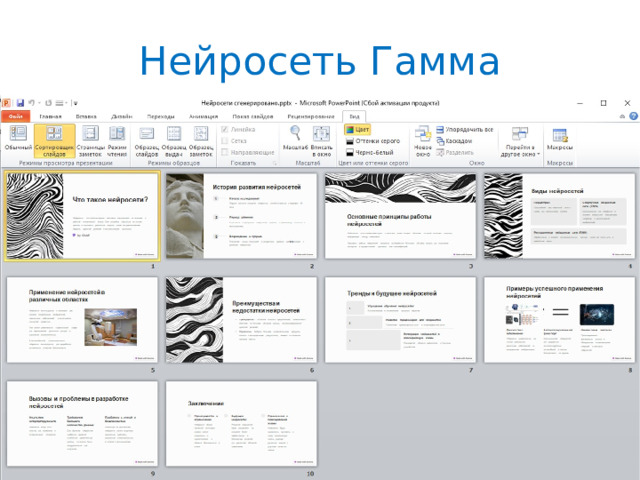Viewport: 640px width, 480px height.
Task: Select Черно-белый mode
Action: 369,152
